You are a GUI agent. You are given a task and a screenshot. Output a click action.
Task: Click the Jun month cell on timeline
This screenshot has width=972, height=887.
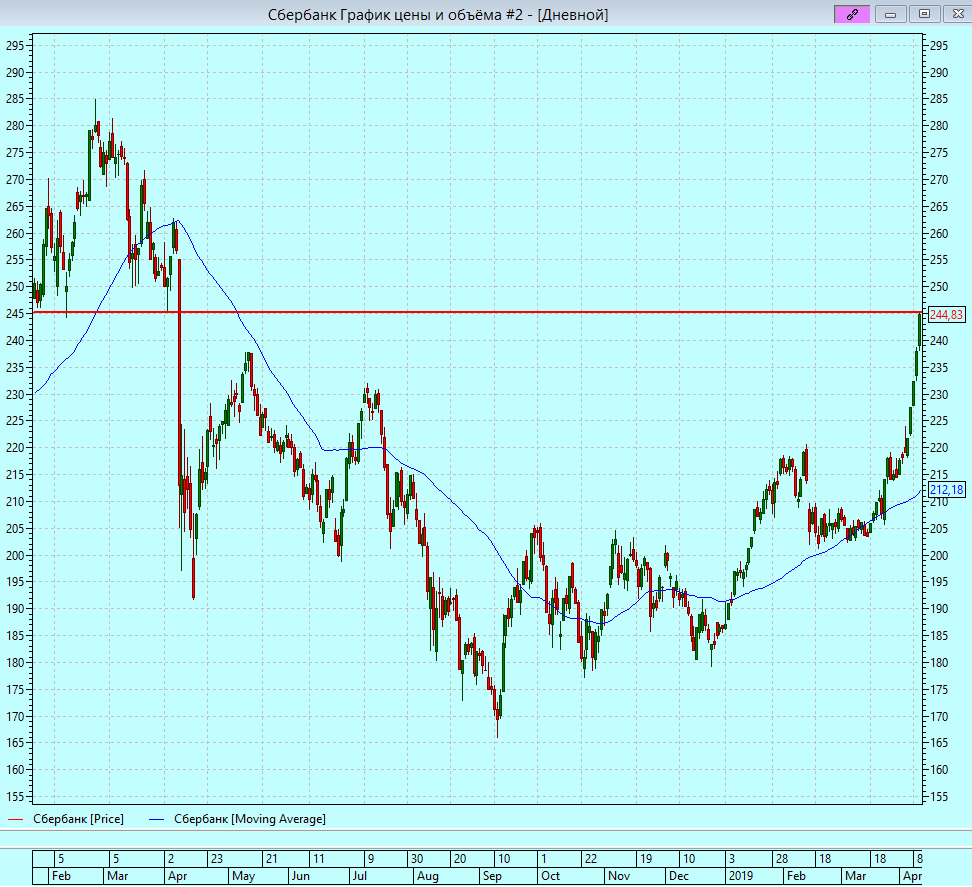click(319, 876)
